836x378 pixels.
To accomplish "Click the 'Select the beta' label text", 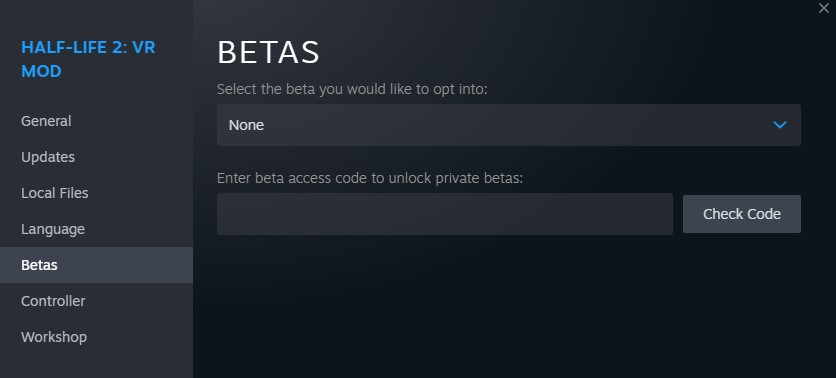I will pos(352,89).
